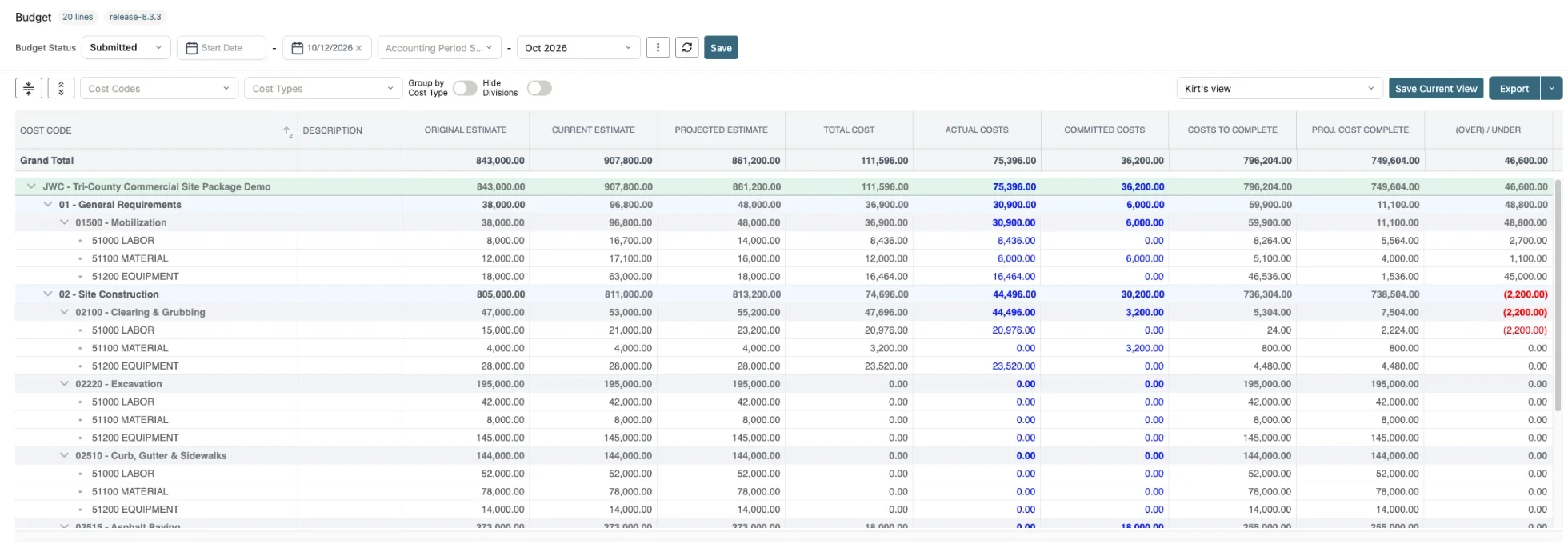Collapse the 02 - Site Construction division
The width and height of the screenshot is (1568, 544).
point(48,294)
